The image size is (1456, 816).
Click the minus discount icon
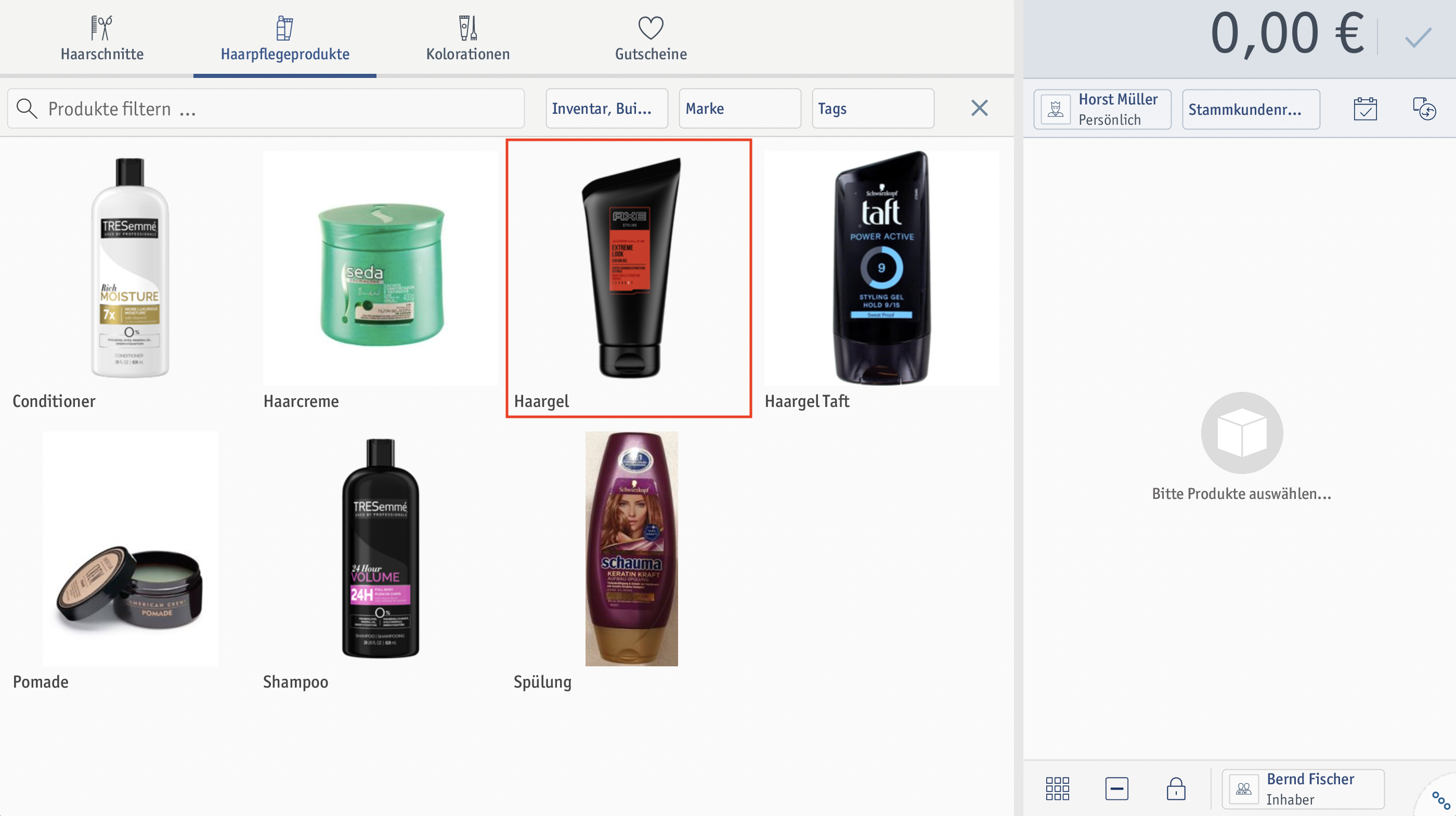(x=1116, y=788)
